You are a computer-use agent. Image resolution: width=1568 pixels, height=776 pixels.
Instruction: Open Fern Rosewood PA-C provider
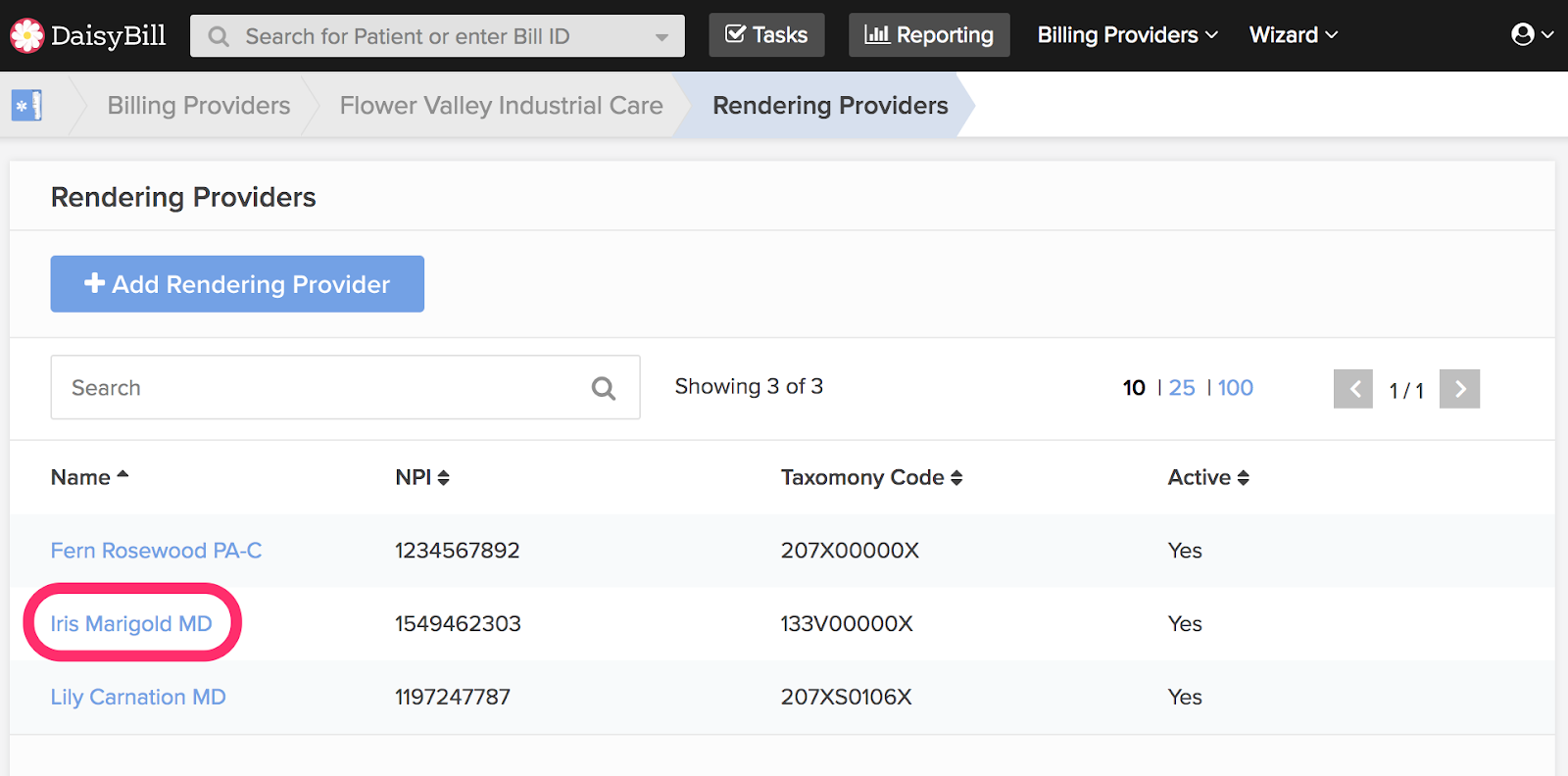coord(156,551)
